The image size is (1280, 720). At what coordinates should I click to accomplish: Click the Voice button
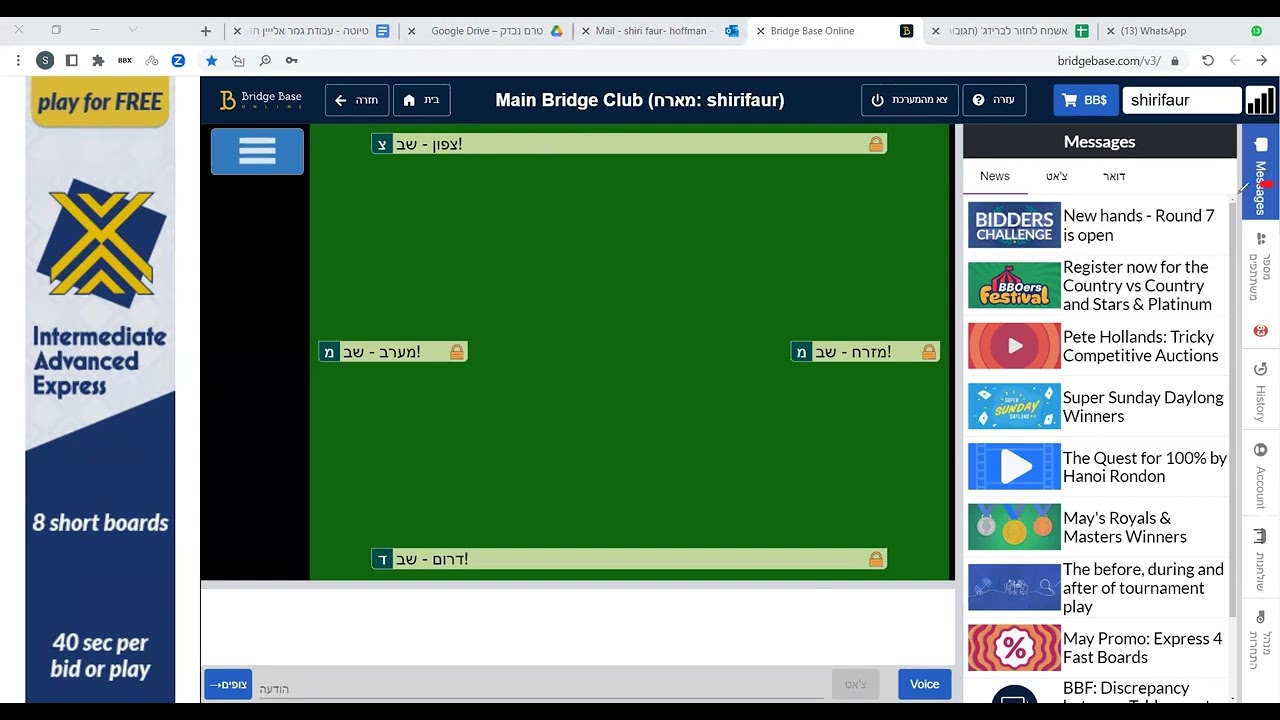(924, 684)
